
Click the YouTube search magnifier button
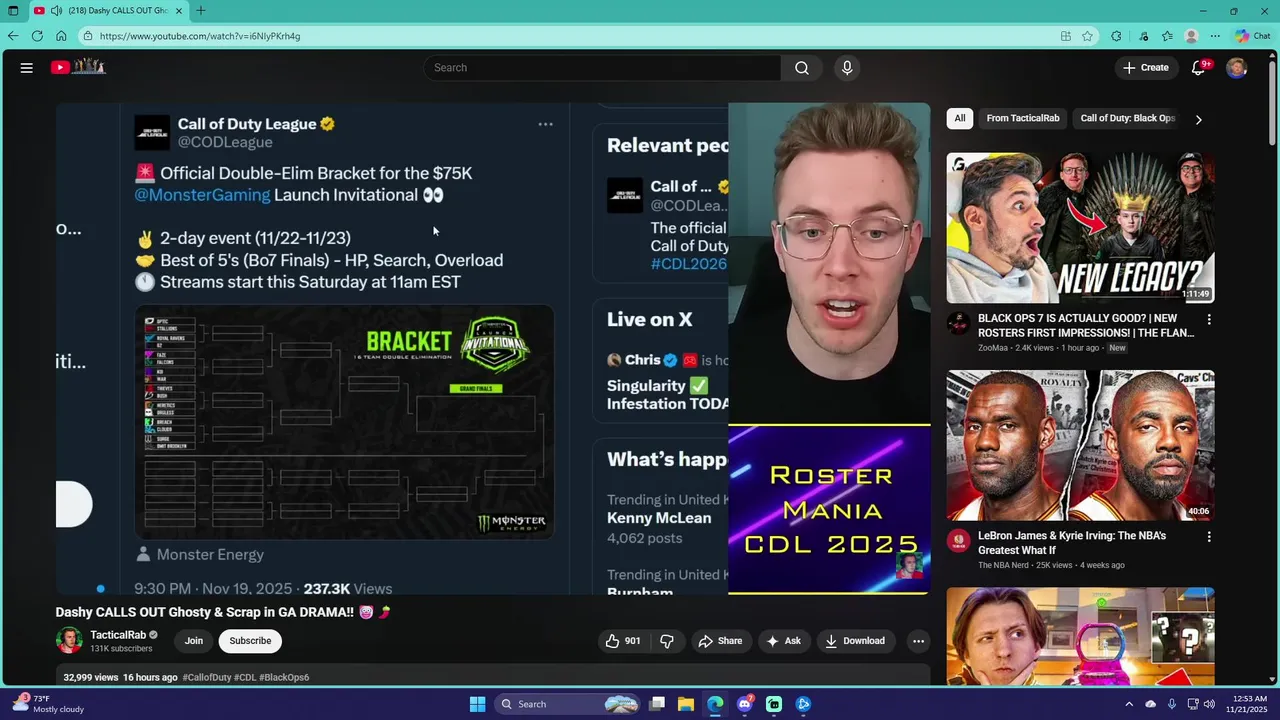click(x=802, y=68)
